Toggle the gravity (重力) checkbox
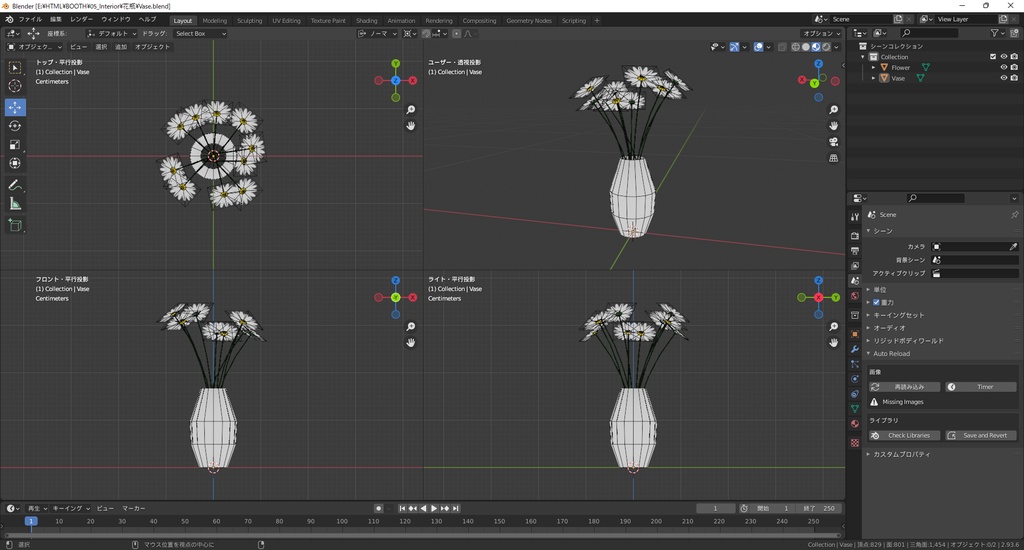 [876, 302]
